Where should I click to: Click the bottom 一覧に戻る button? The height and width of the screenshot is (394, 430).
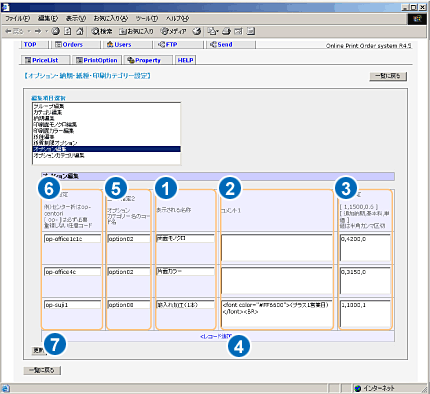(42, 370)
